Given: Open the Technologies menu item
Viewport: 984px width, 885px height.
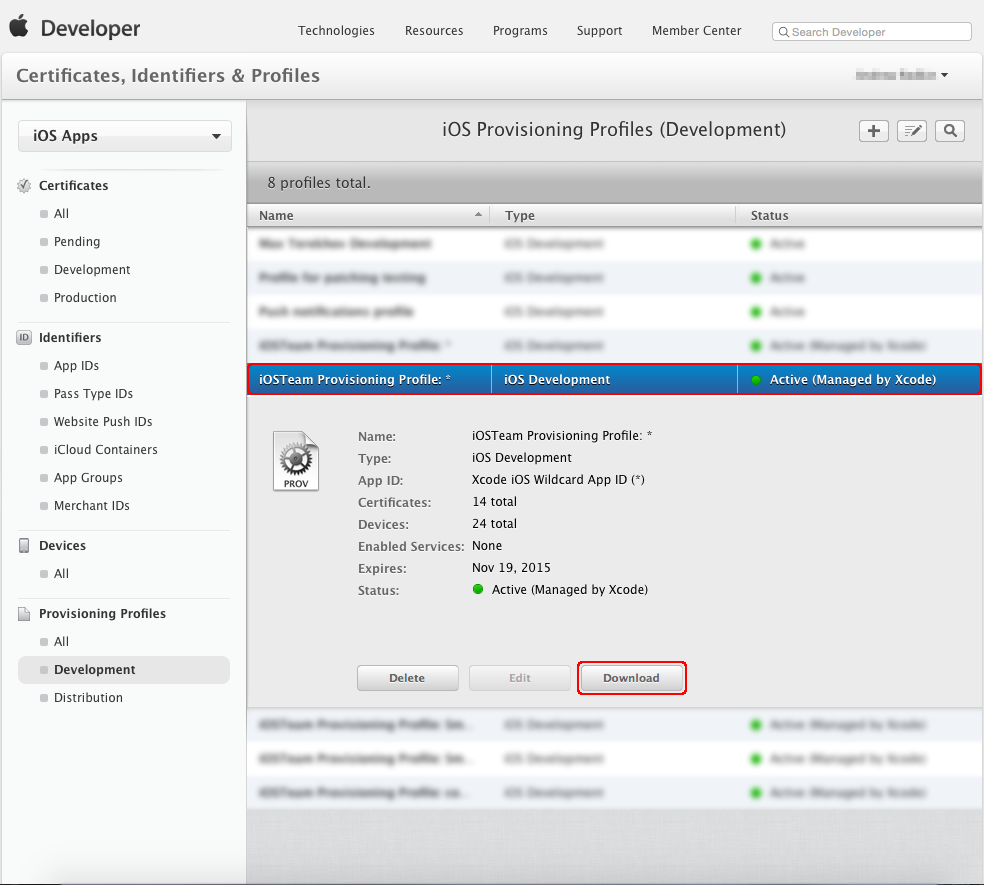Looking at the screenshot, I should [336, 31].
